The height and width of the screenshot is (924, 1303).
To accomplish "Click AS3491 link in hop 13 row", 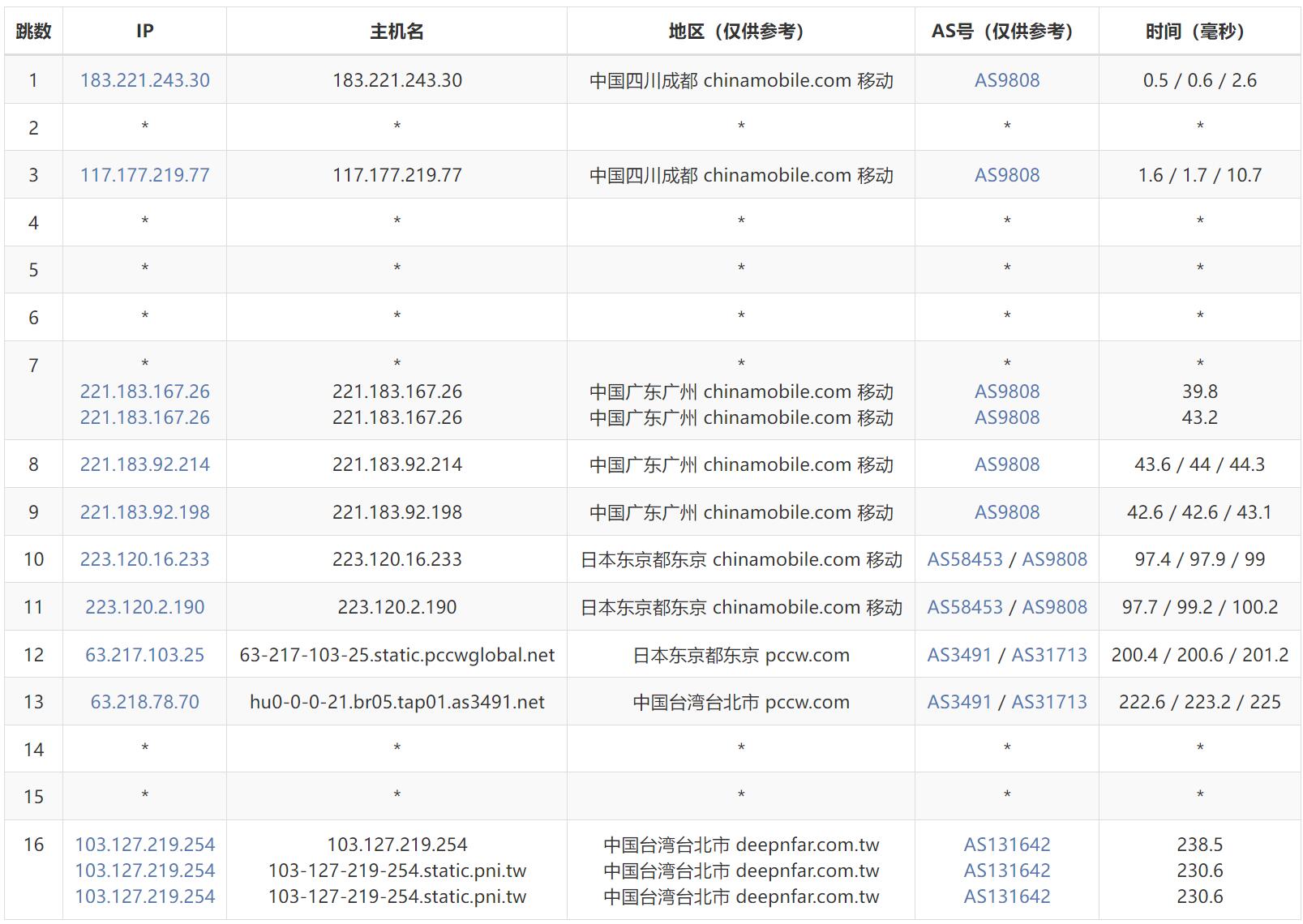I will click(959, 702).
